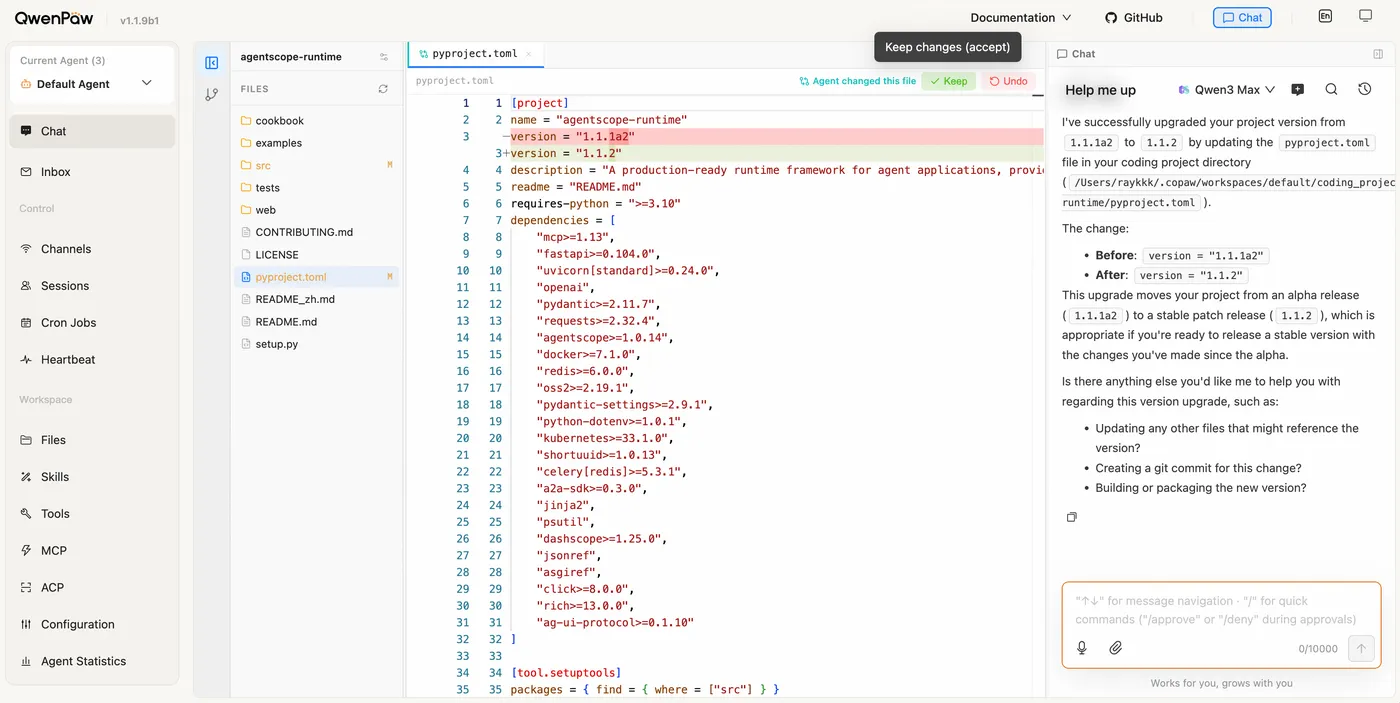Open the source control branch icon
Viewport: 1400px width, 703px height.
coord(211,95)
